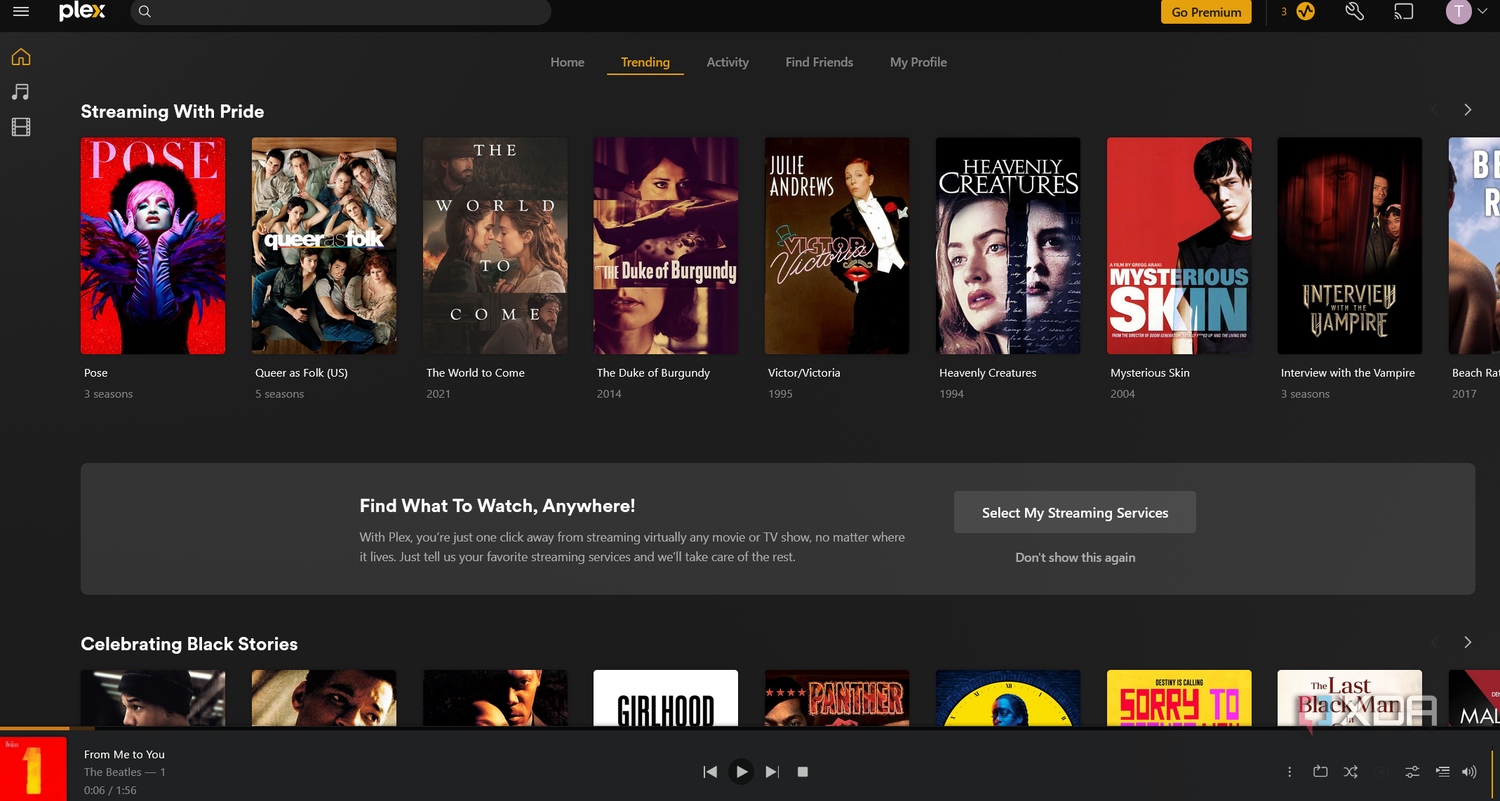
Task: Select the Home icon in the sidebar
Action: 20,57
